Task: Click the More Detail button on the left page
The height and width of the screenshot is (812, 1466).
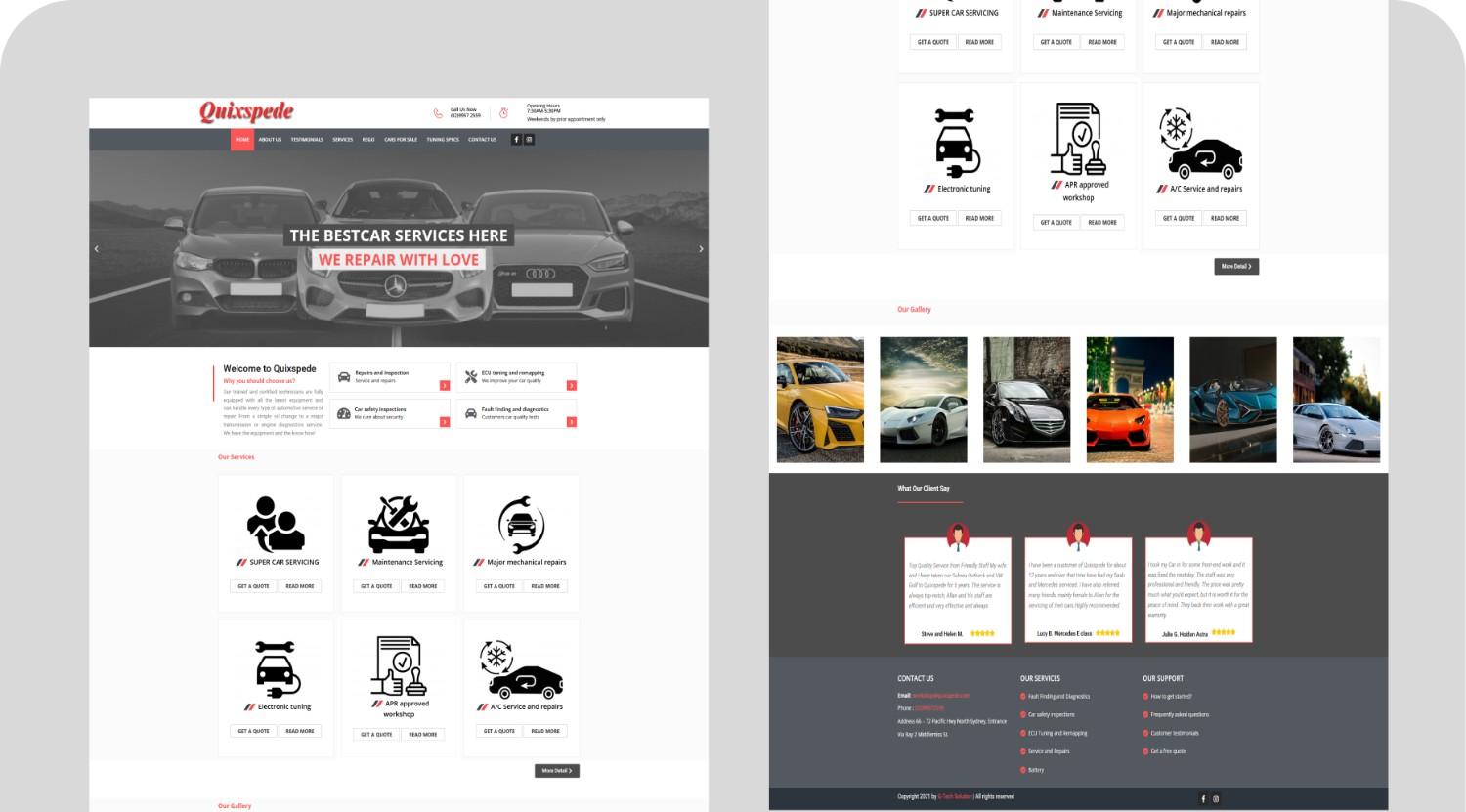Action: (557, 771)
